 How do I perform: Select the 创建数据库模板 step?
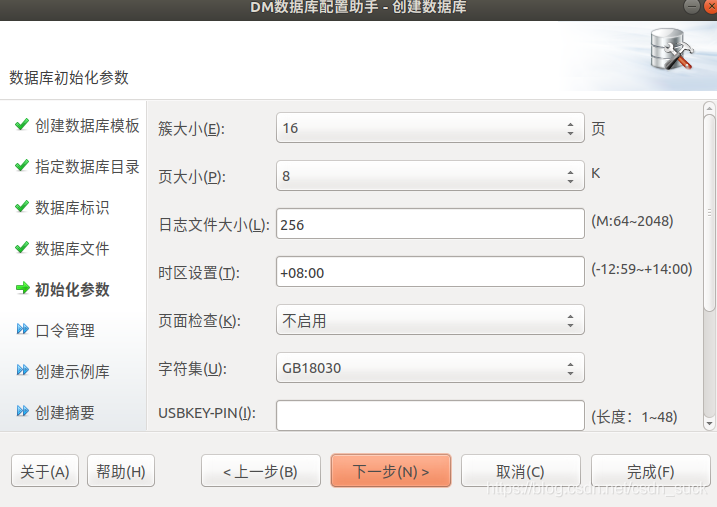click(x=87, y=125)
